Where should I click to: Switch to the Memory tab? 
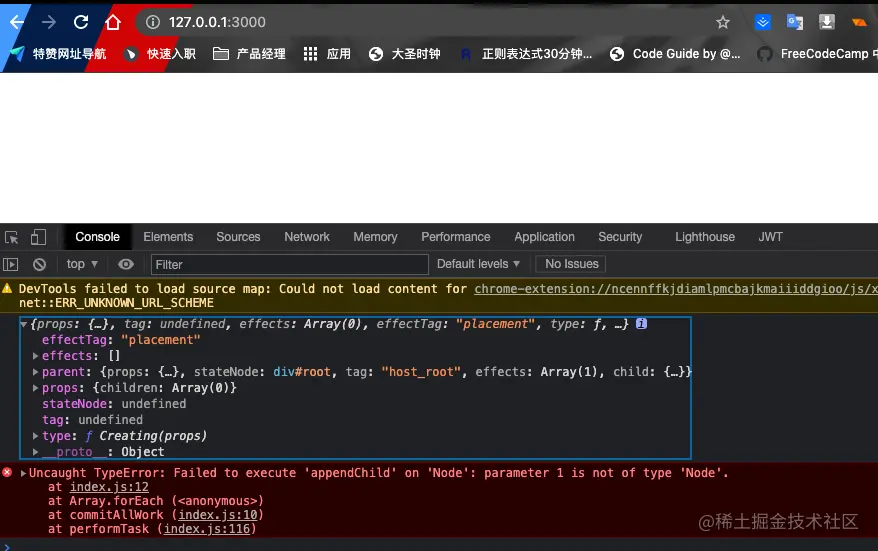(375, 237)
